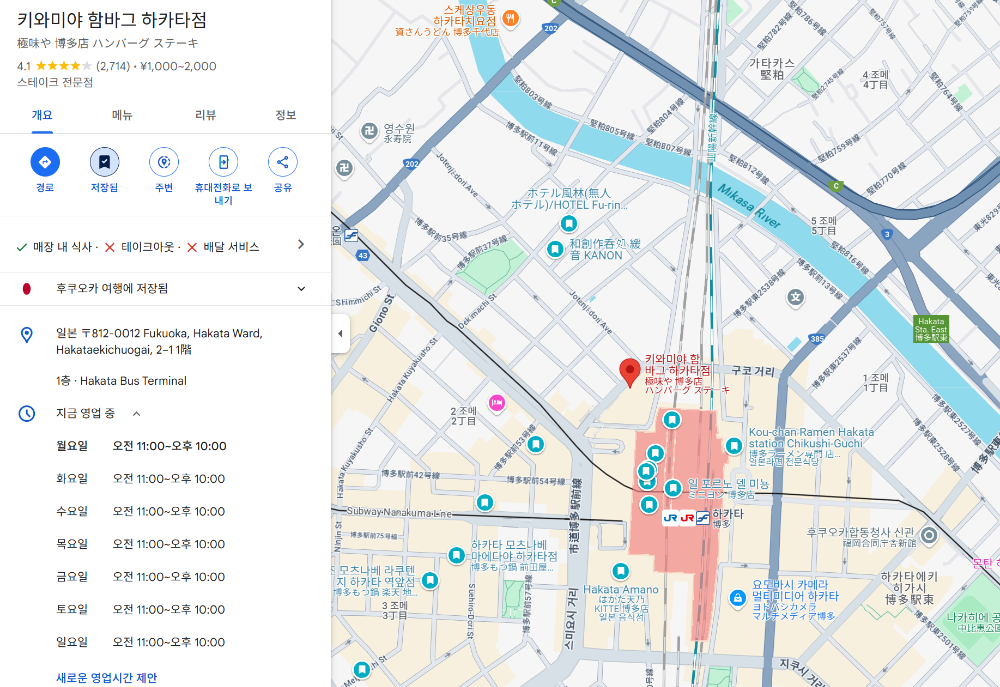Click the 후쿠오카합동청사 신관 government marker
1000x687 pixels.
(929, 535)
